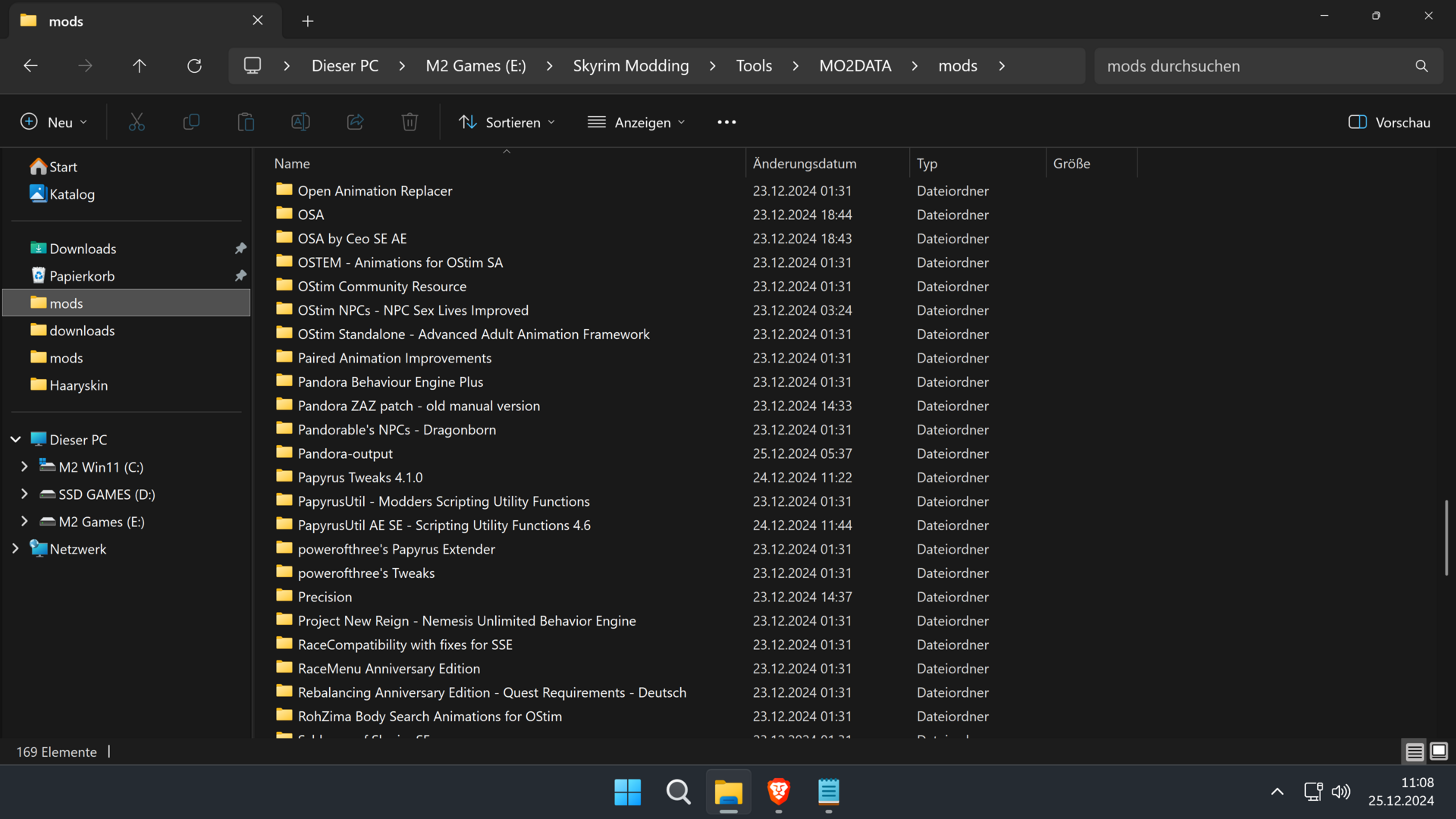Open the Windows Start menu

click(628, 792)
